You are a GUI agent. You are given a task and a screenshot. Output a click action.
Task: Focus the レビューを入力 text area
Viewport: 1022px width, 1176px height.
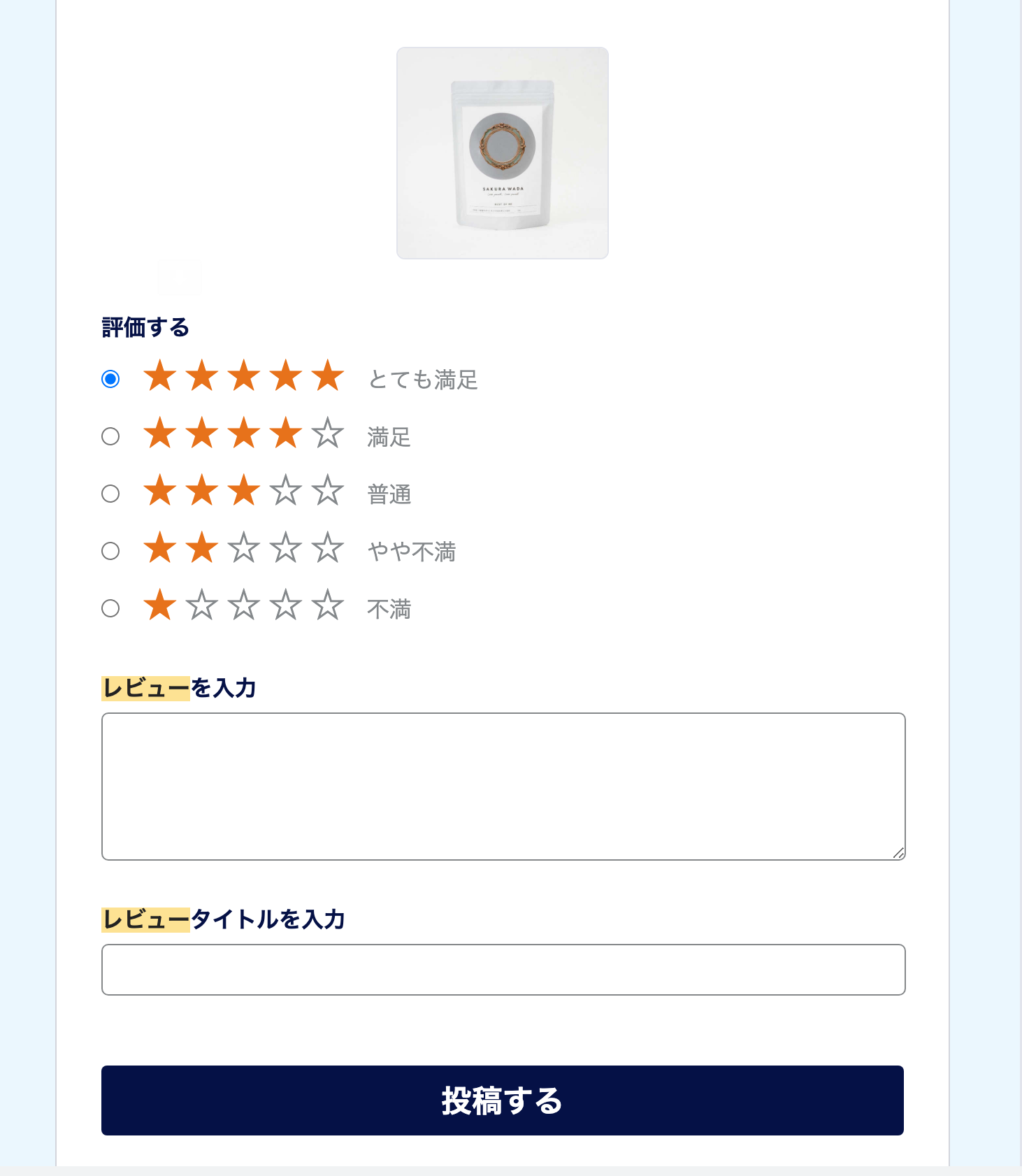(503, 787)
